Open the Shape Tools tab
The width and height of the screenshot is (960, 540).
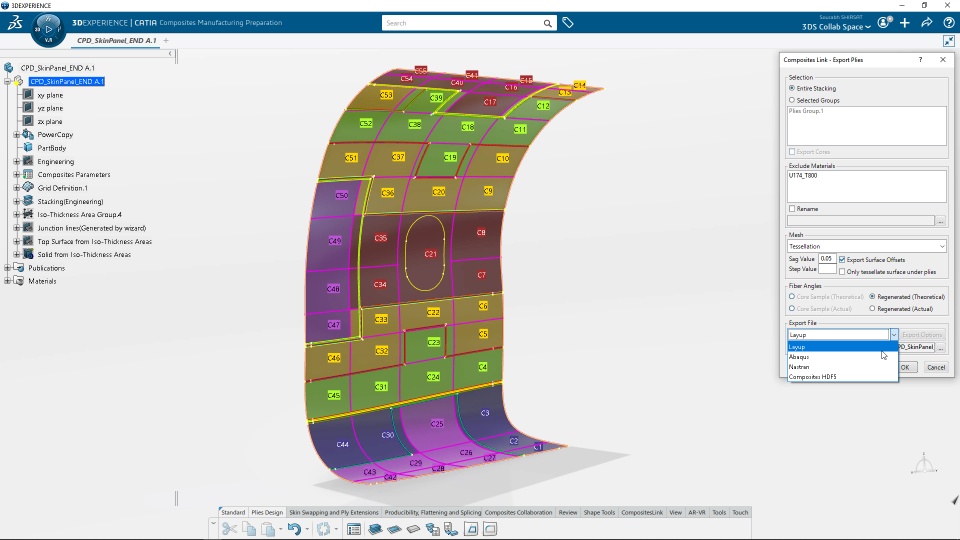(x=599, y=512)
